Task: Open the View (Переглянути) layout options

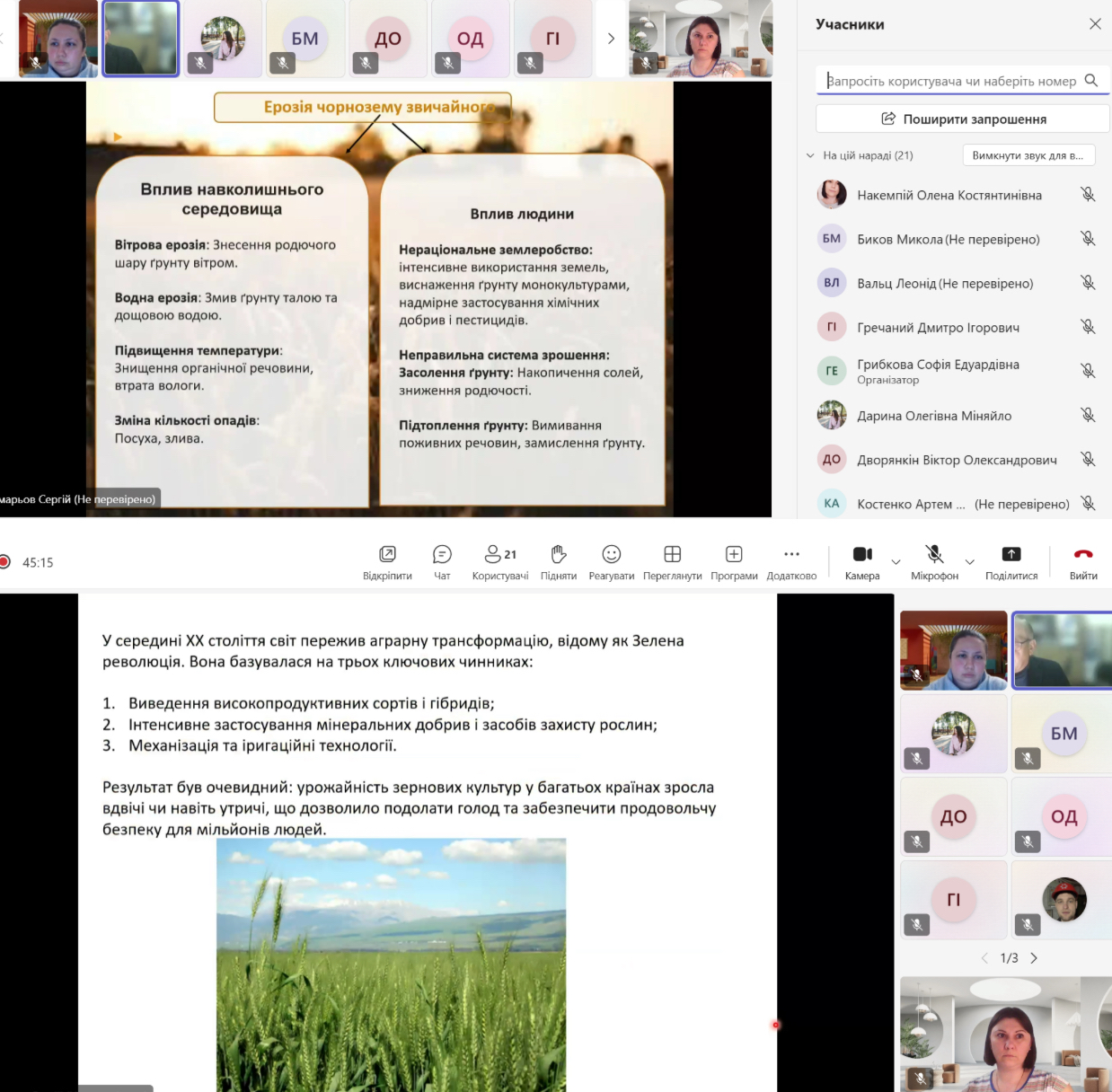Action: tap(672, 555)
